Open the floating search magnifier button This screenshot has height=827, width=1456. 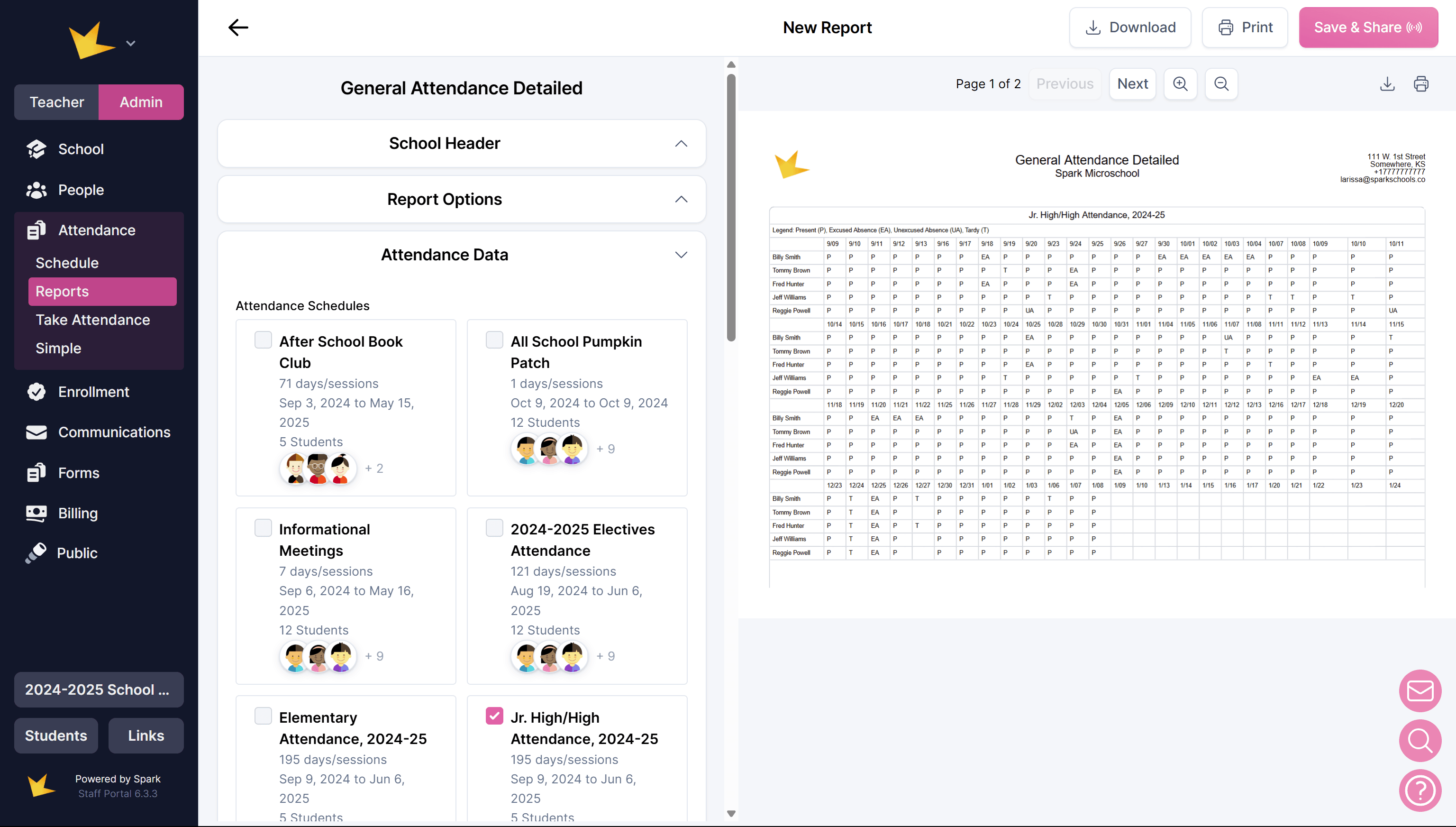pyautogui.click(x=1420, y=741)
